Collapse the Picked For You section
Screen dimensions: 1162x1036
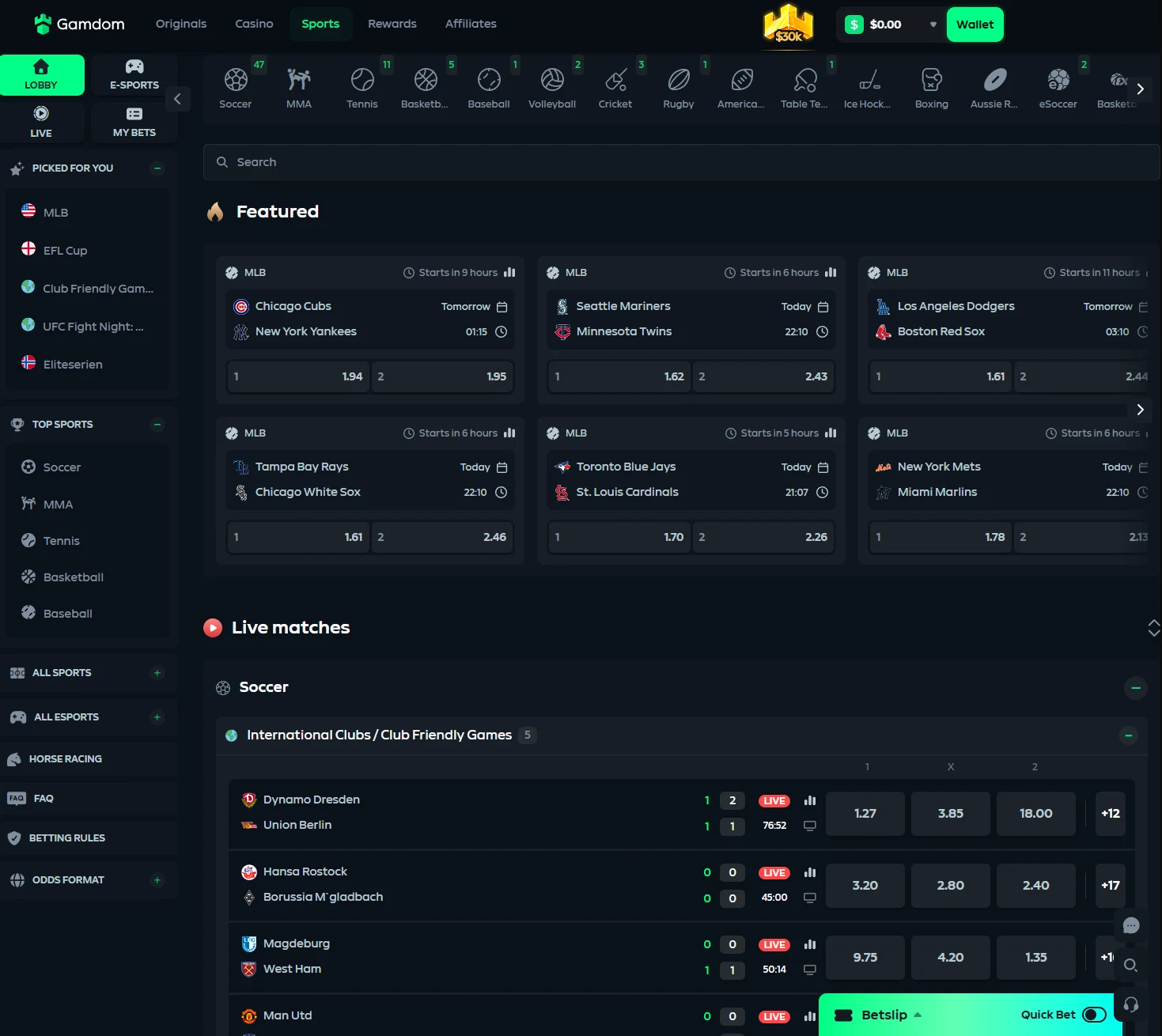(157, 168)
